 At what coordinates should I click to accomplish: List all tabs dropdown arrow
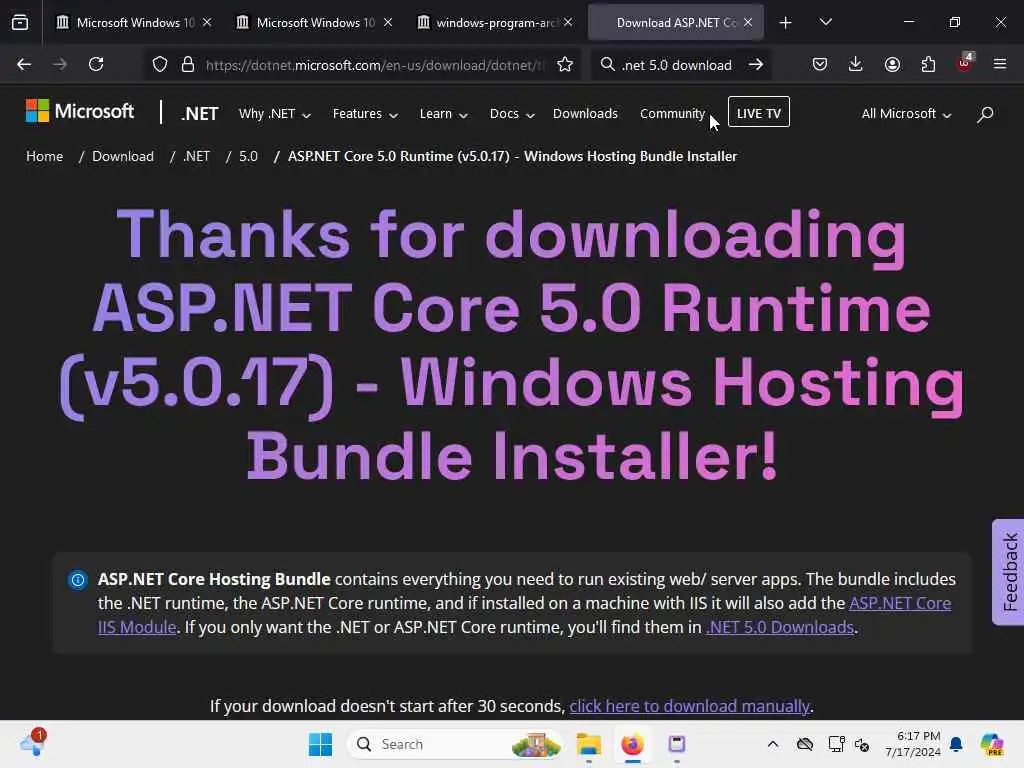[825, 22]
